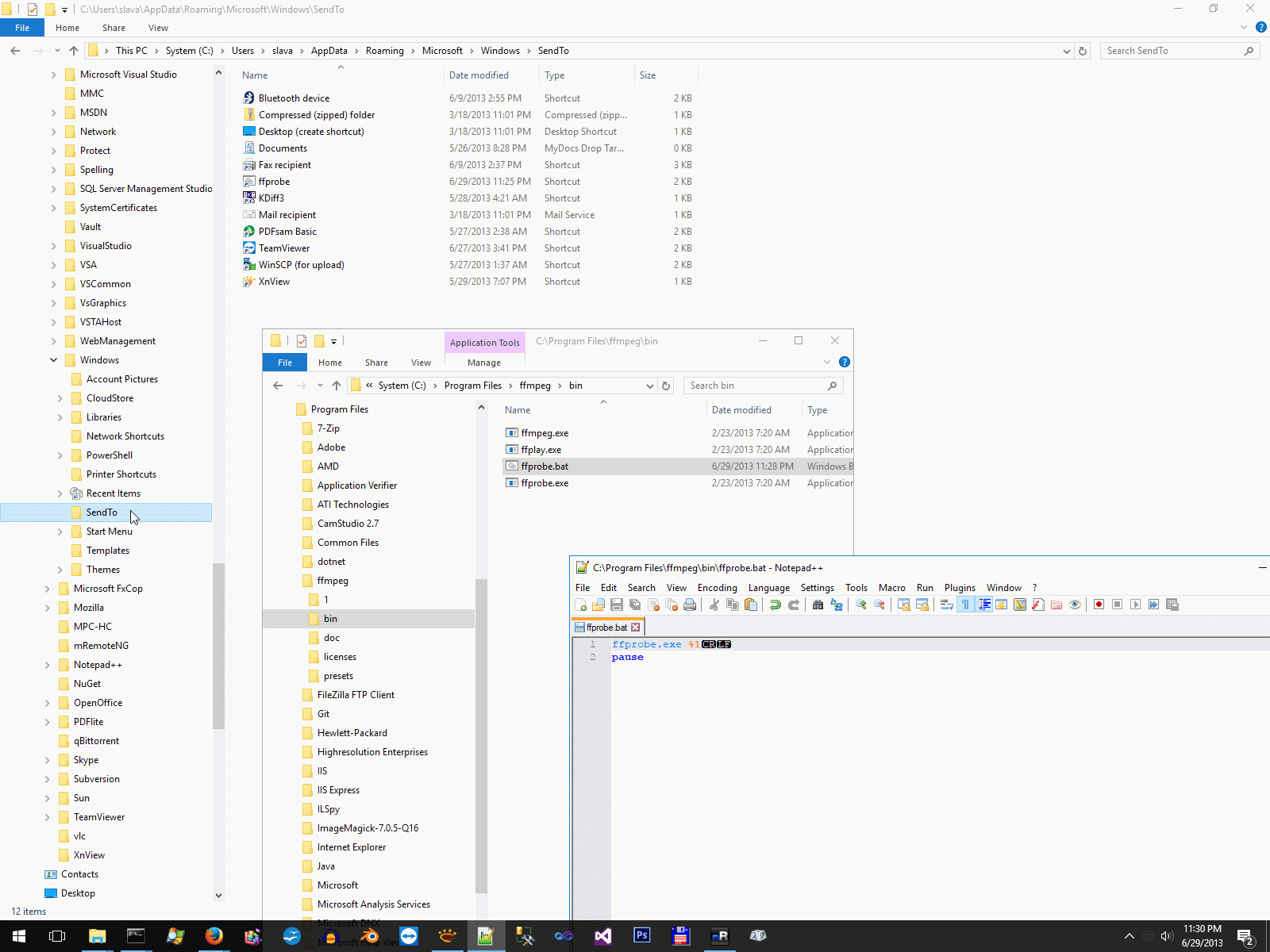Click the Photoshop icon on the taskbar
The height and width of the screenshot is (952, 1270).
[642, 936]
